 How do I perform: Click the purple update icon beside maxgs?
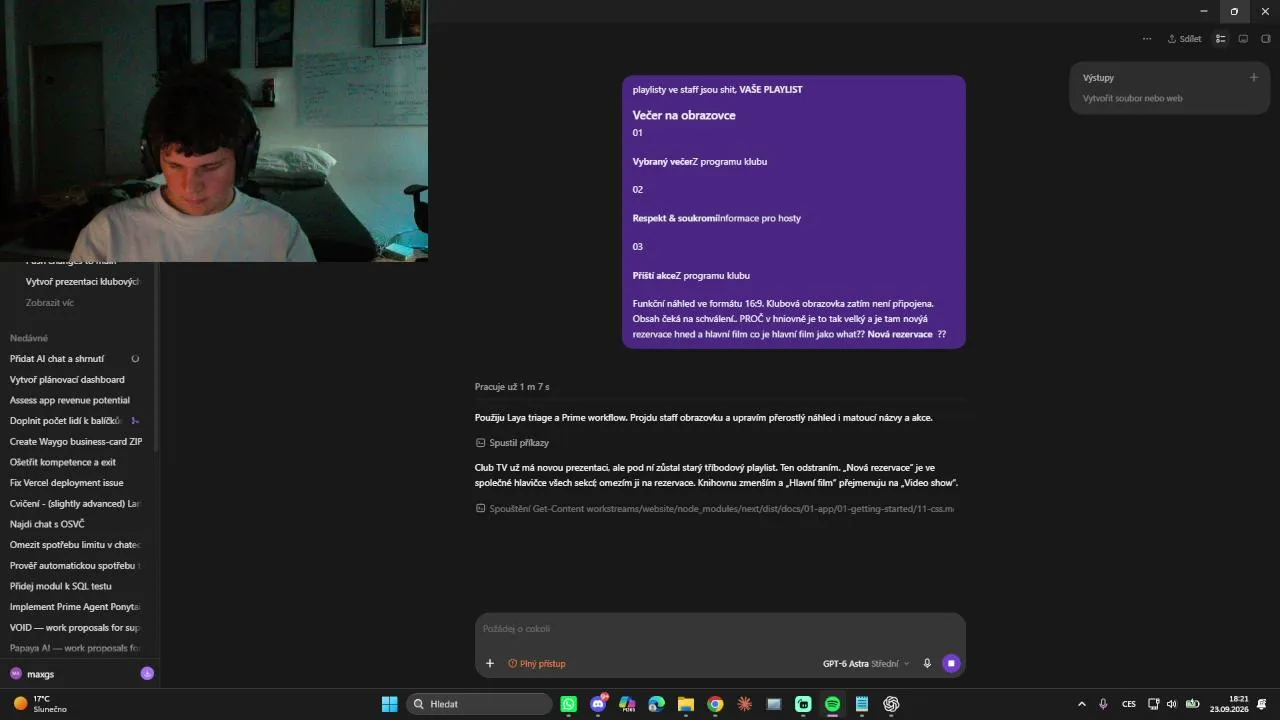point(147,673)
